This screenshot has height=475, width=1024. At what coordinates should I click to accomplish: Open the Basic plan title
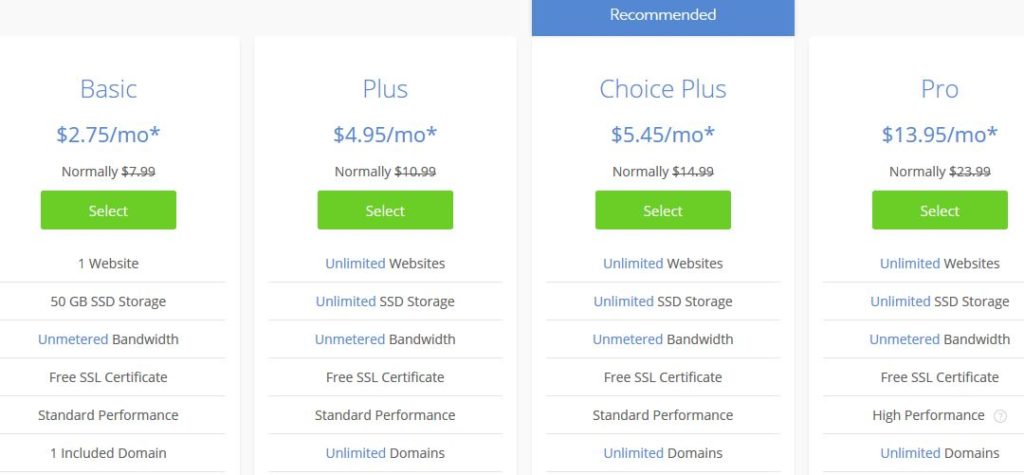click(108, 89)
